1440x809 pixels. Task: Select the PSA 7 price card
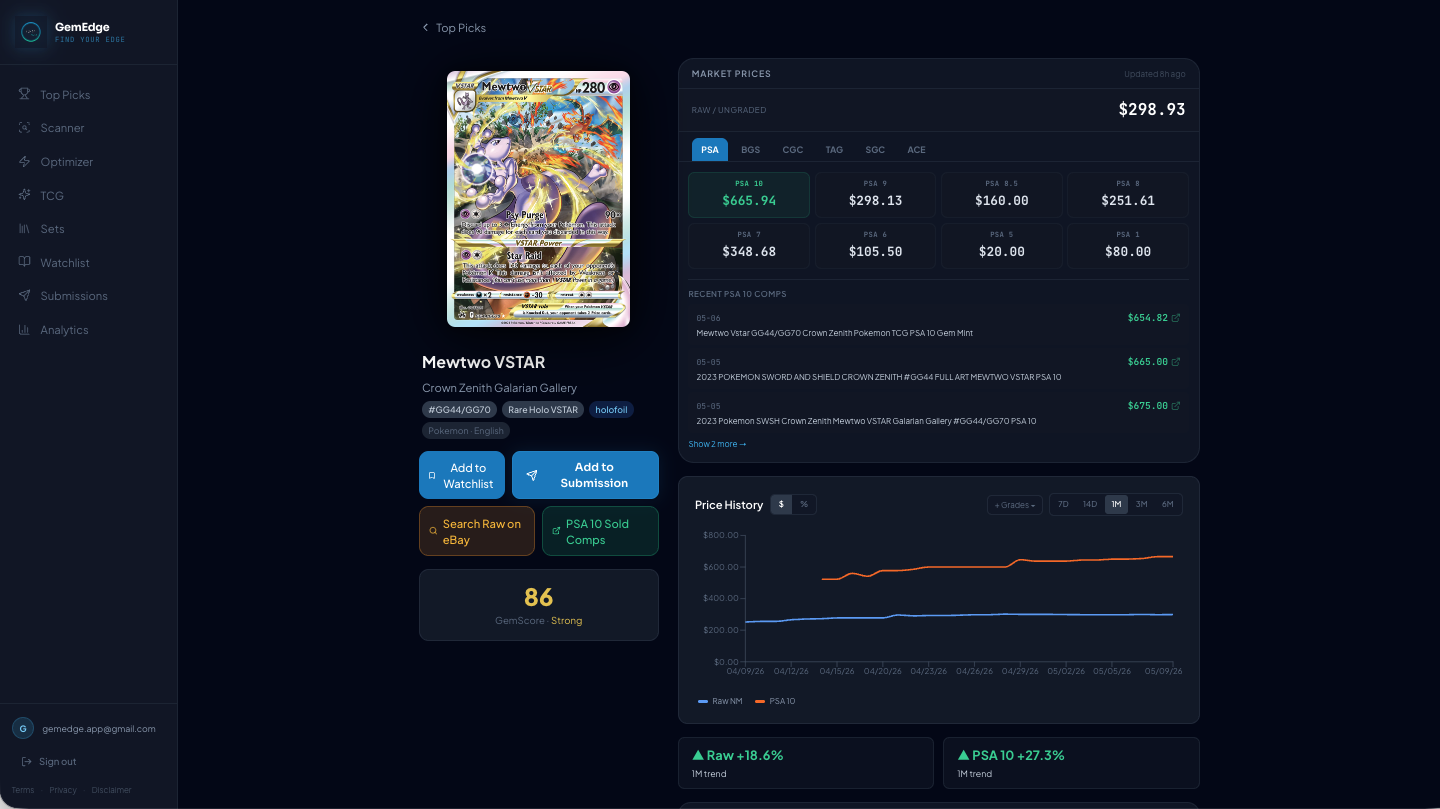[x=749, y=246]
